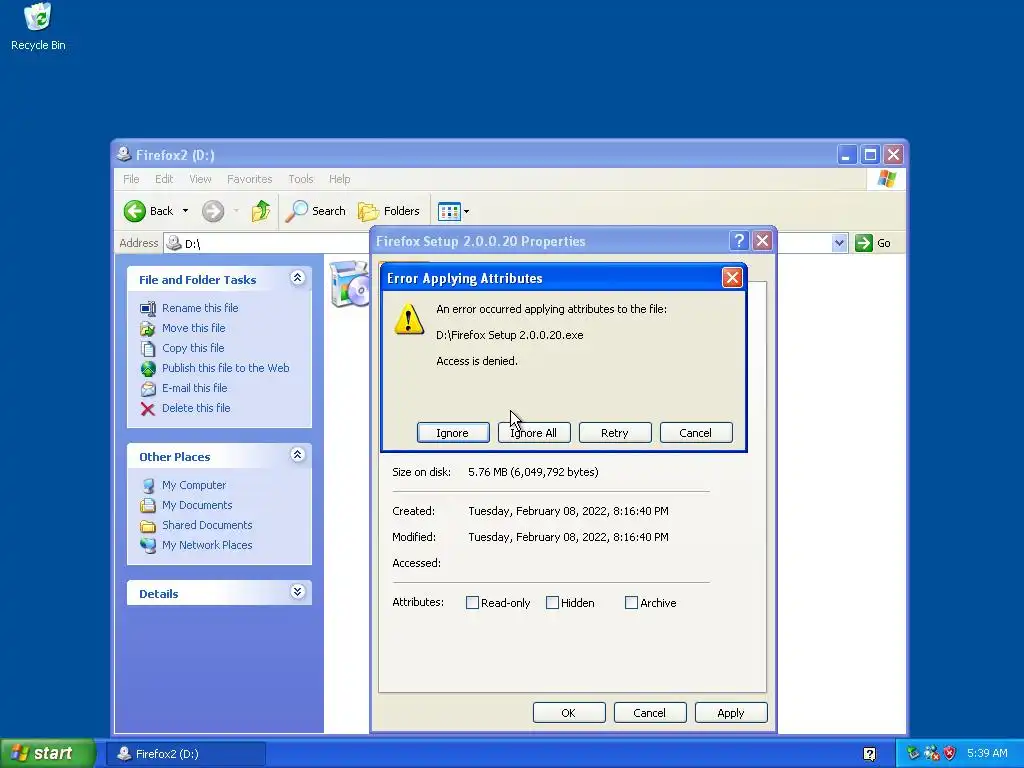Click the size '5.76 MB (6,049,792 bytes)'
This screenshot has width=1024, height=768.
coord(533,472)
